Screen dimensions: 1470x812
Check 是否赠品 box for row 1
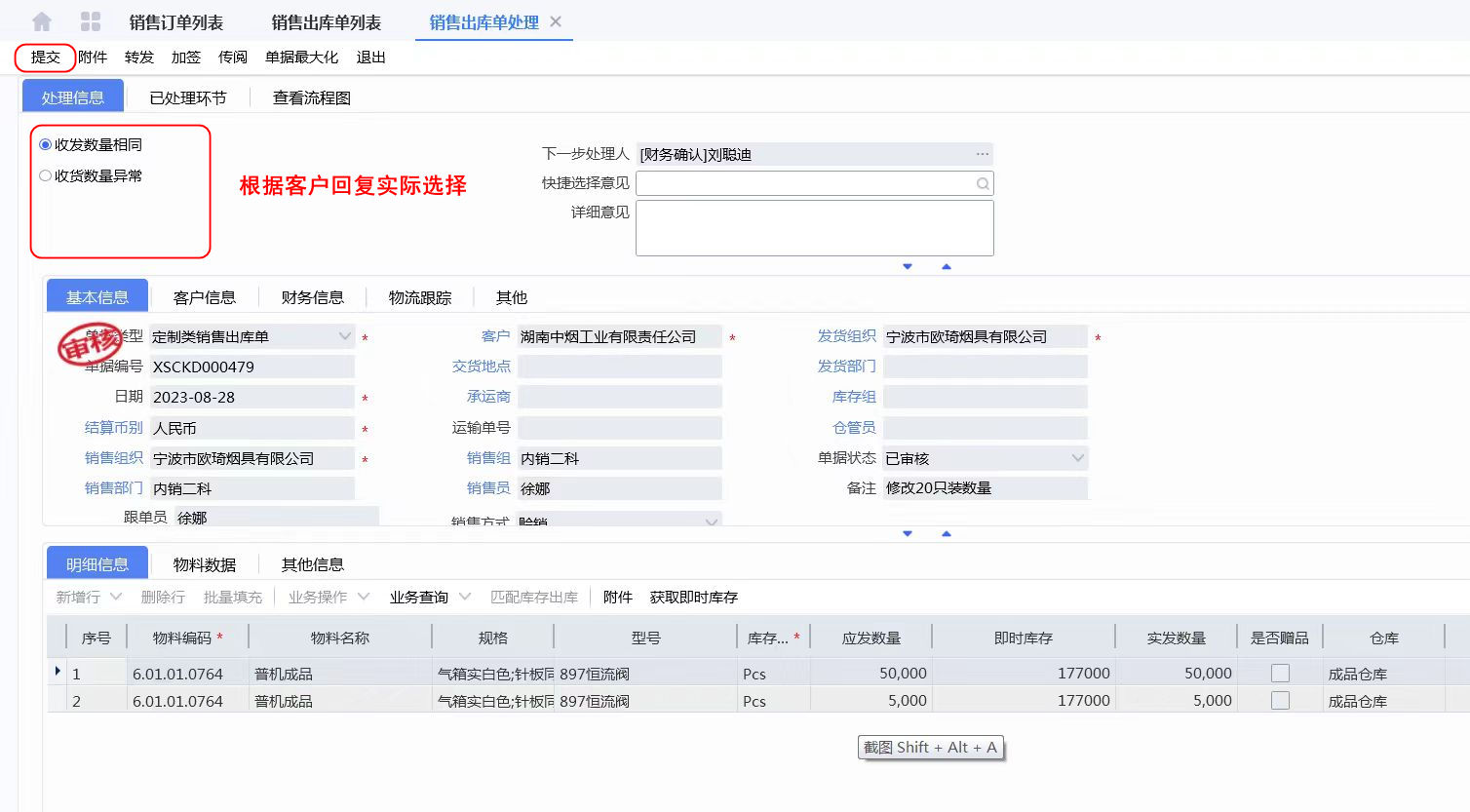[1280, 674]
